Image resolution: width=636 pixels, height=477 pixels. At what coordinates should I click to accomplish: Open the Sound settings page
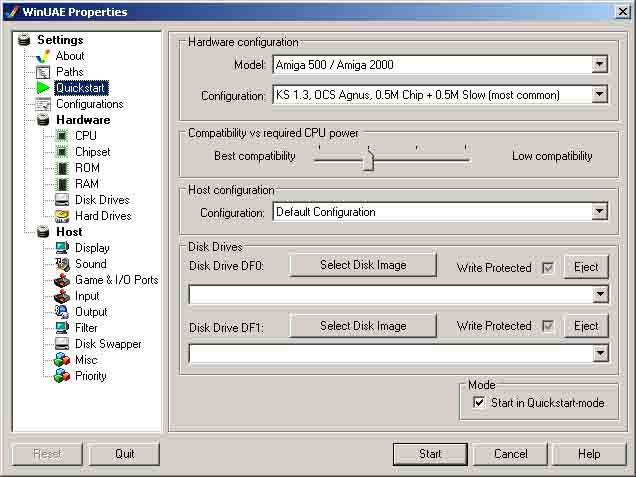click(91, 264)
